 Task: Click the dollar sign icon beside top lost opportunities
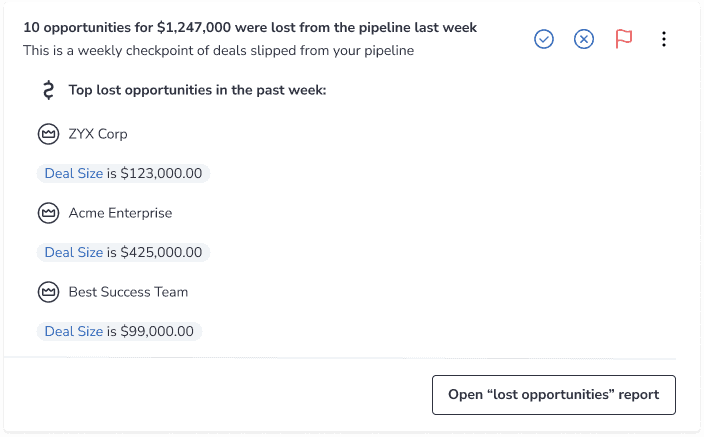click(x=48, y=90)
